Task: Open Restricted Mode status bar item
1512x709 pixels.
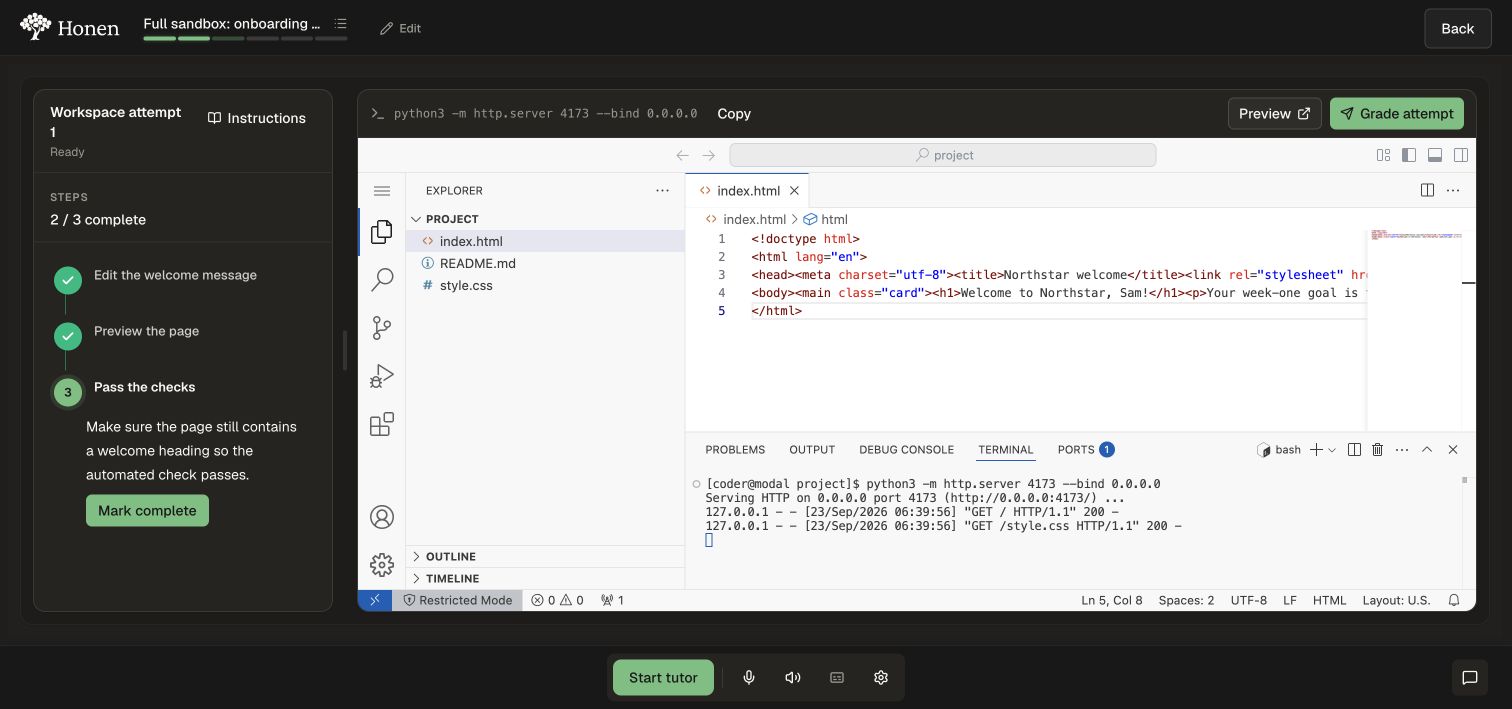Action: point(457,600)
